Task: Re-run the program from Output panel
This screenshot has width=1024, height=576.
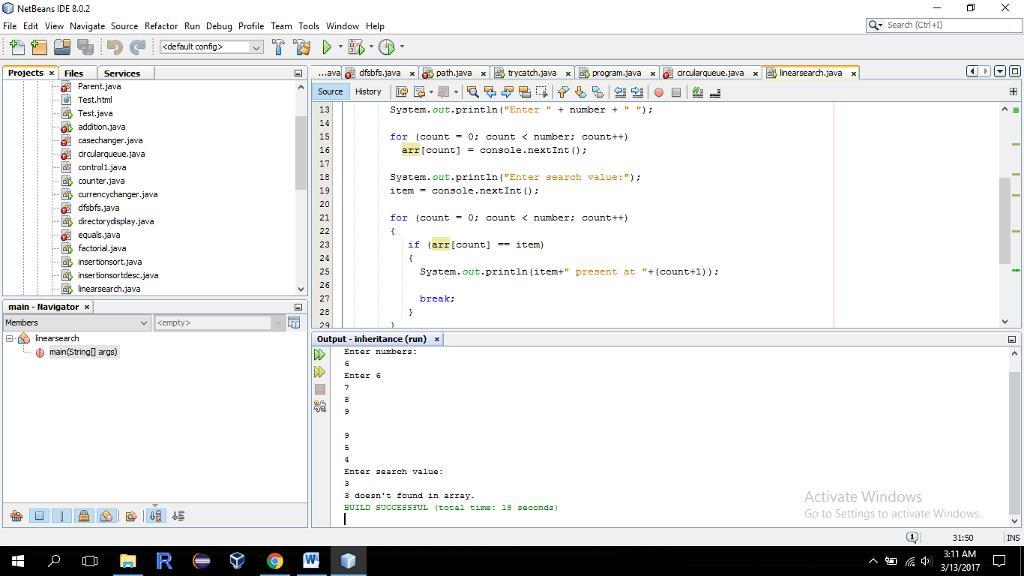Action: click(x=320, y=355)
